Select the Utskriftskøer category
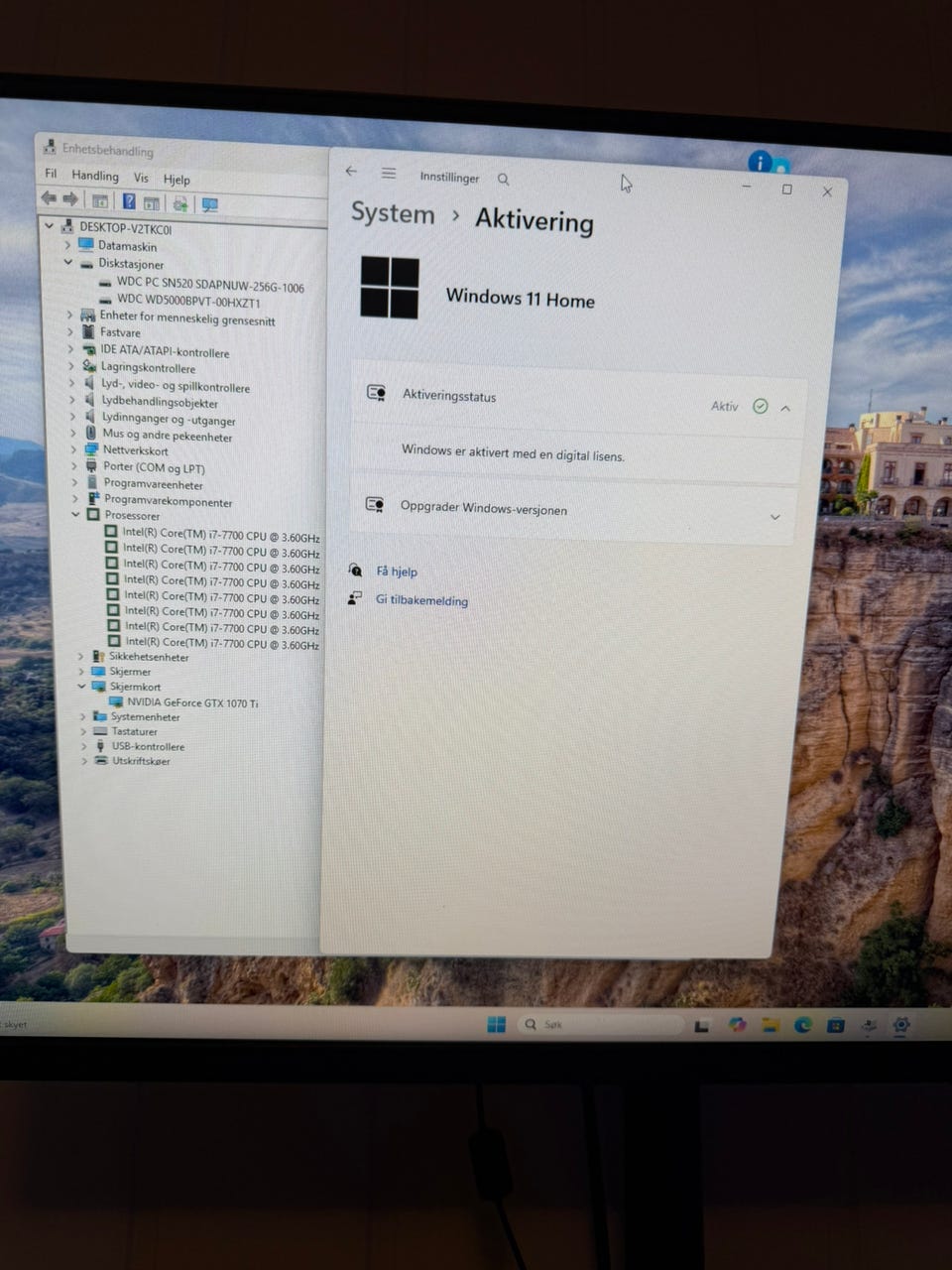 tap(141, 761)
